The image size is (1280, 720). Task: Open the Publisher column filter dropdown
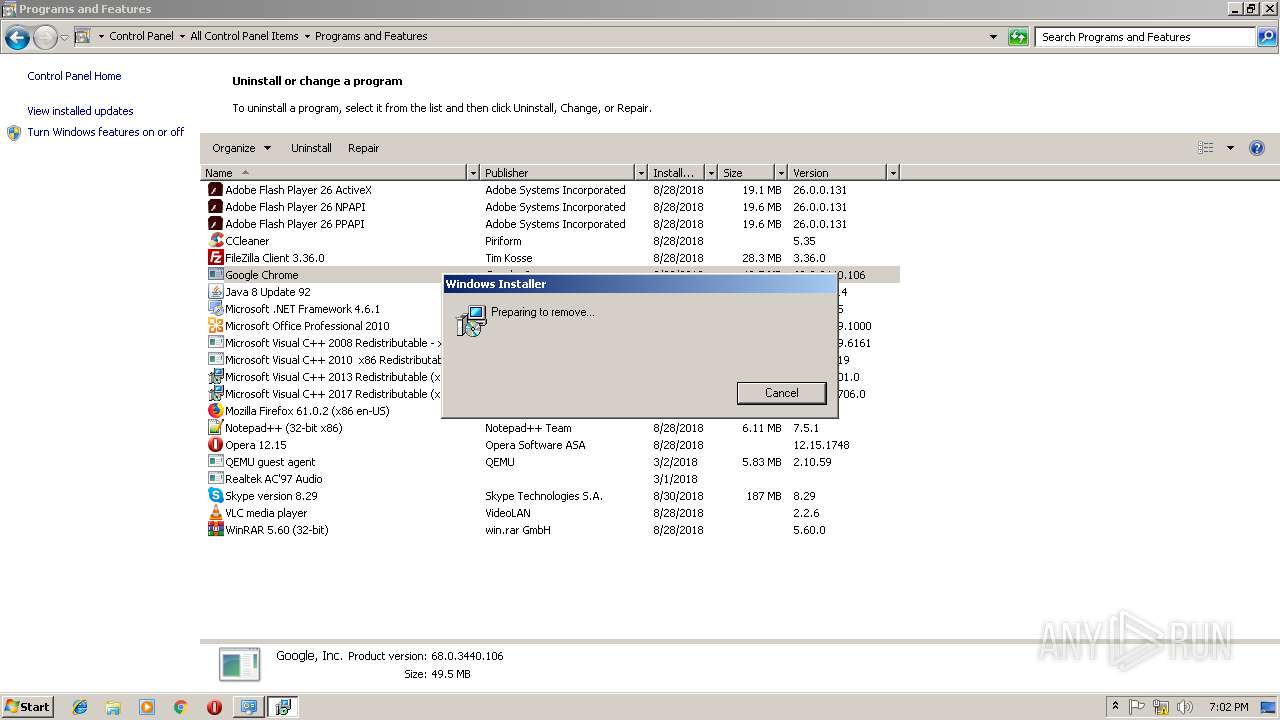tap(641, 173)
